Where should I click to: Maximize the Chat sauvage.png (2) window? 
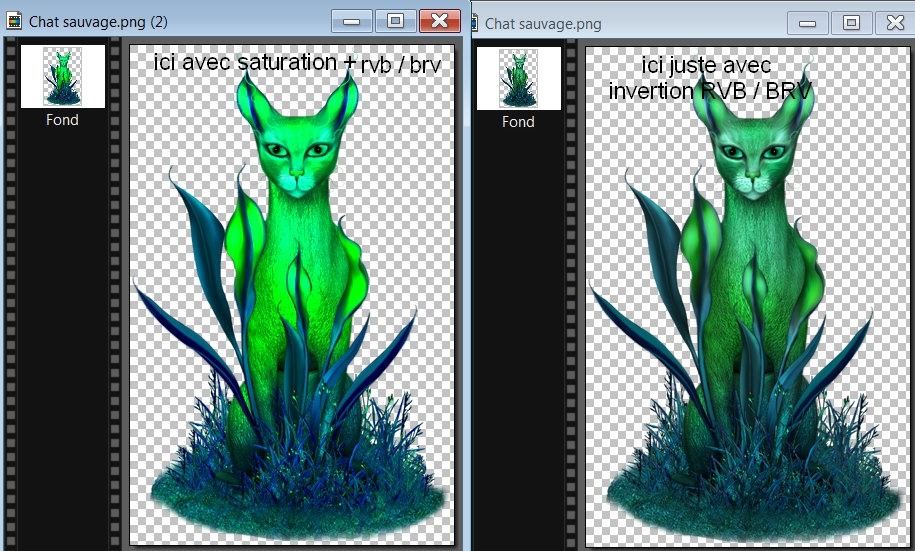(x=395, y=21)
